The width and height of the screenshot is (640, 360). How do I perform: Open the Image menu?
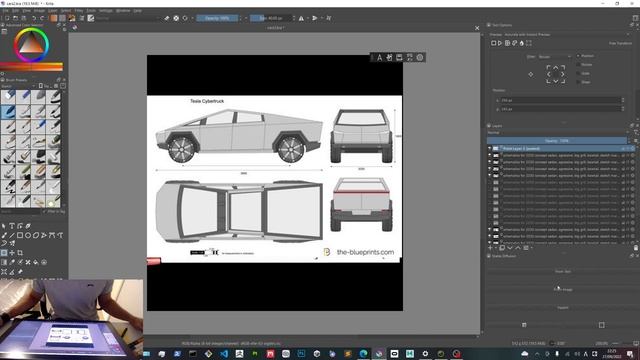pyautogui.click(x=39, y=11)
